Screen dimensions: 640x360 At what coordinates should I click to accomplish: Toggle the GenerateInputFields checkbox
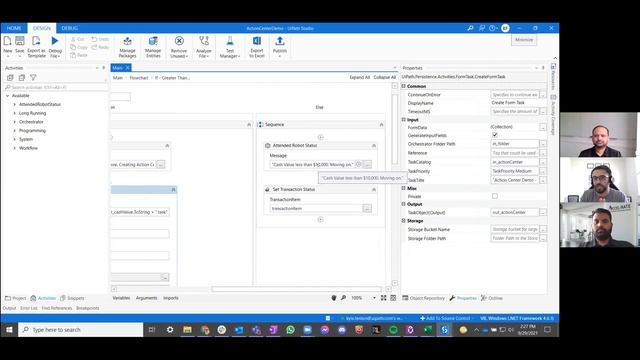pyautogui.click(x=495, y=135)
